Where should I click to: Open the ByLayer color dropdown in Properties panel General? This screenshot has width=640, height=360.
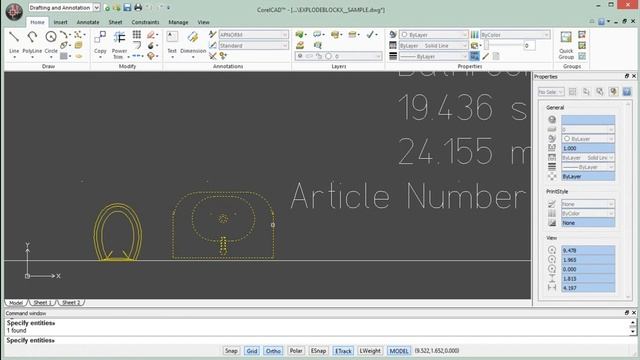click(x=588, y=139)
